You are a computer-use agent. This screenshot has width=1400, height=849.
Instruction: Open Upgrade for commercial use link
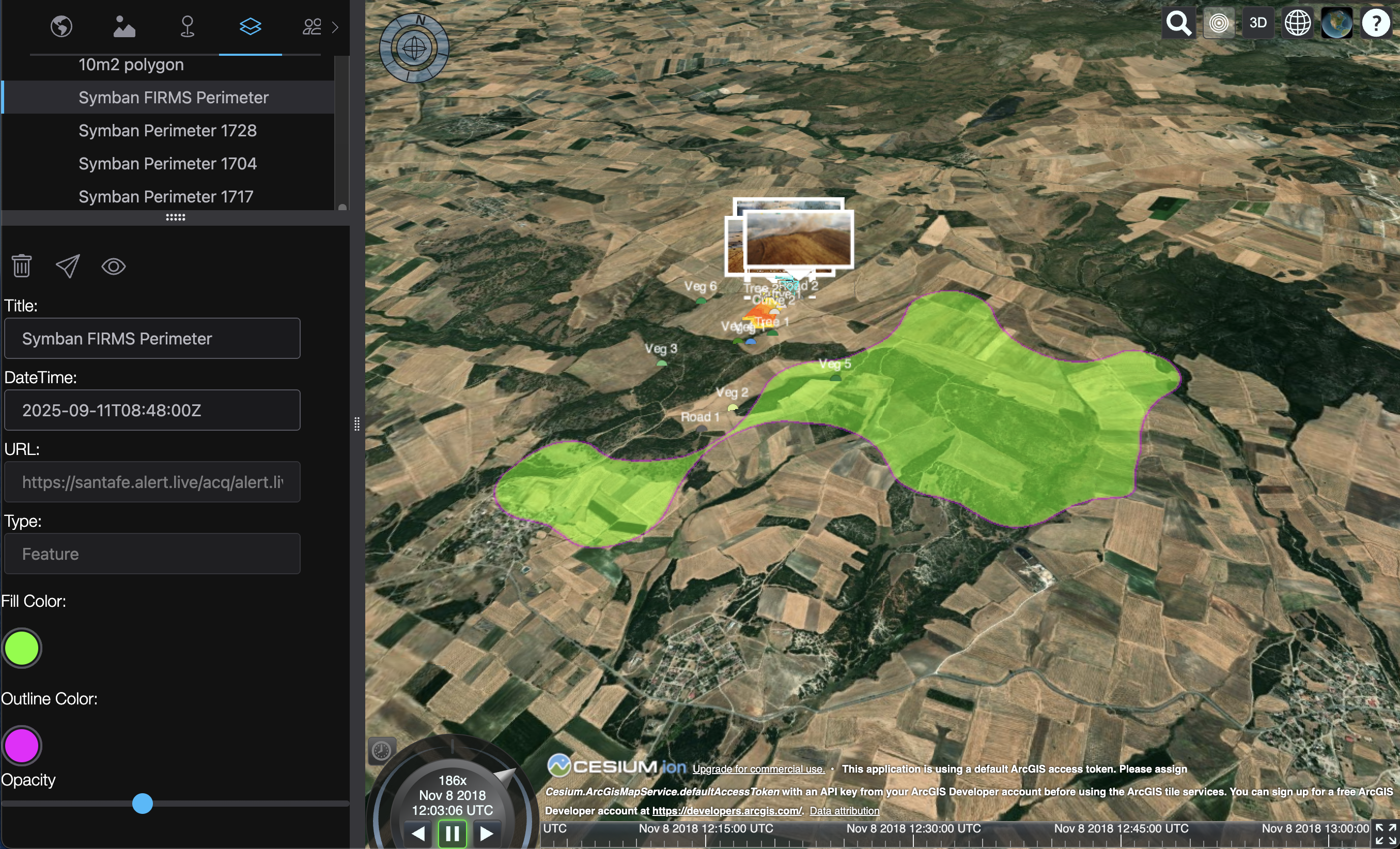(758, 769)
